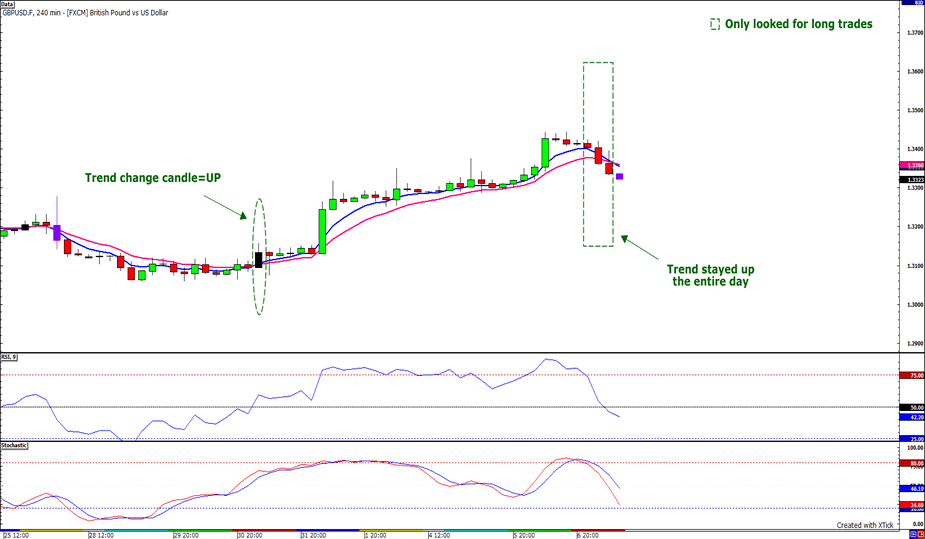Click the 28 12:00 time axis label
Viewport: 925px width, 539px height.
tap(100, 535)
